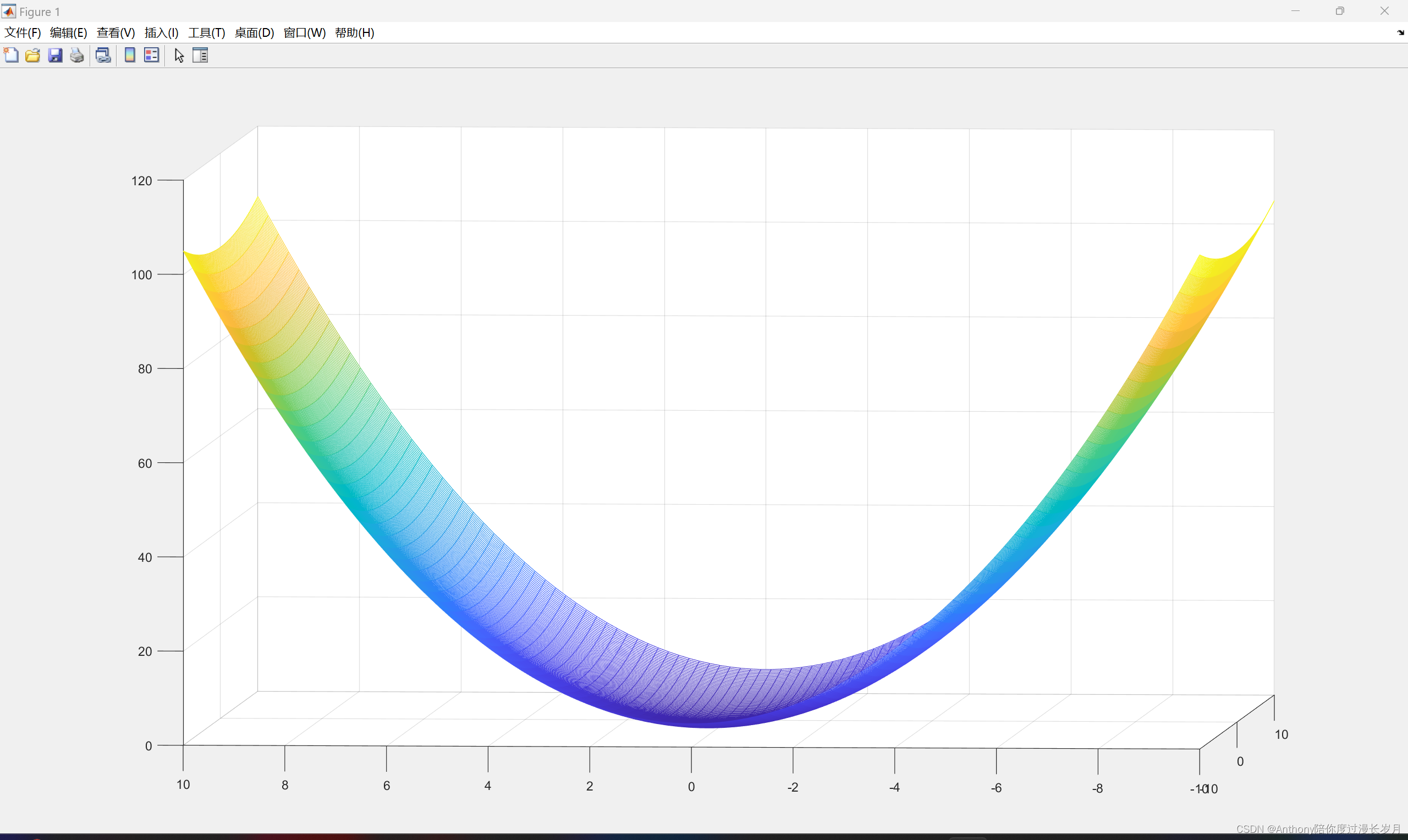The image size is (1408, 840).
Task: Insert Colorbar using toolbar icon
Action: pos(130,56)
